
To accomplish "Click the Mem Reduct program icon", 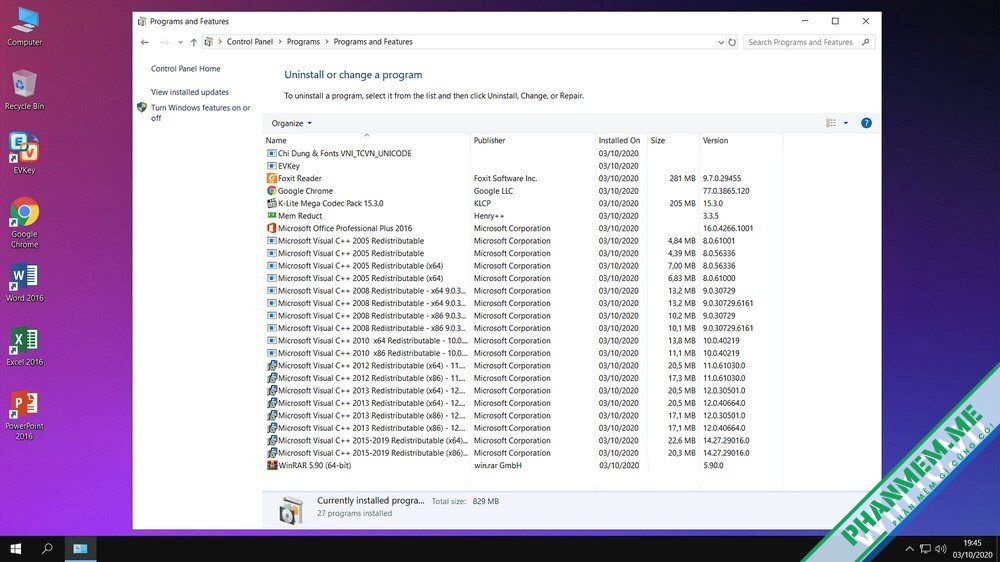I will pos(272,216).
